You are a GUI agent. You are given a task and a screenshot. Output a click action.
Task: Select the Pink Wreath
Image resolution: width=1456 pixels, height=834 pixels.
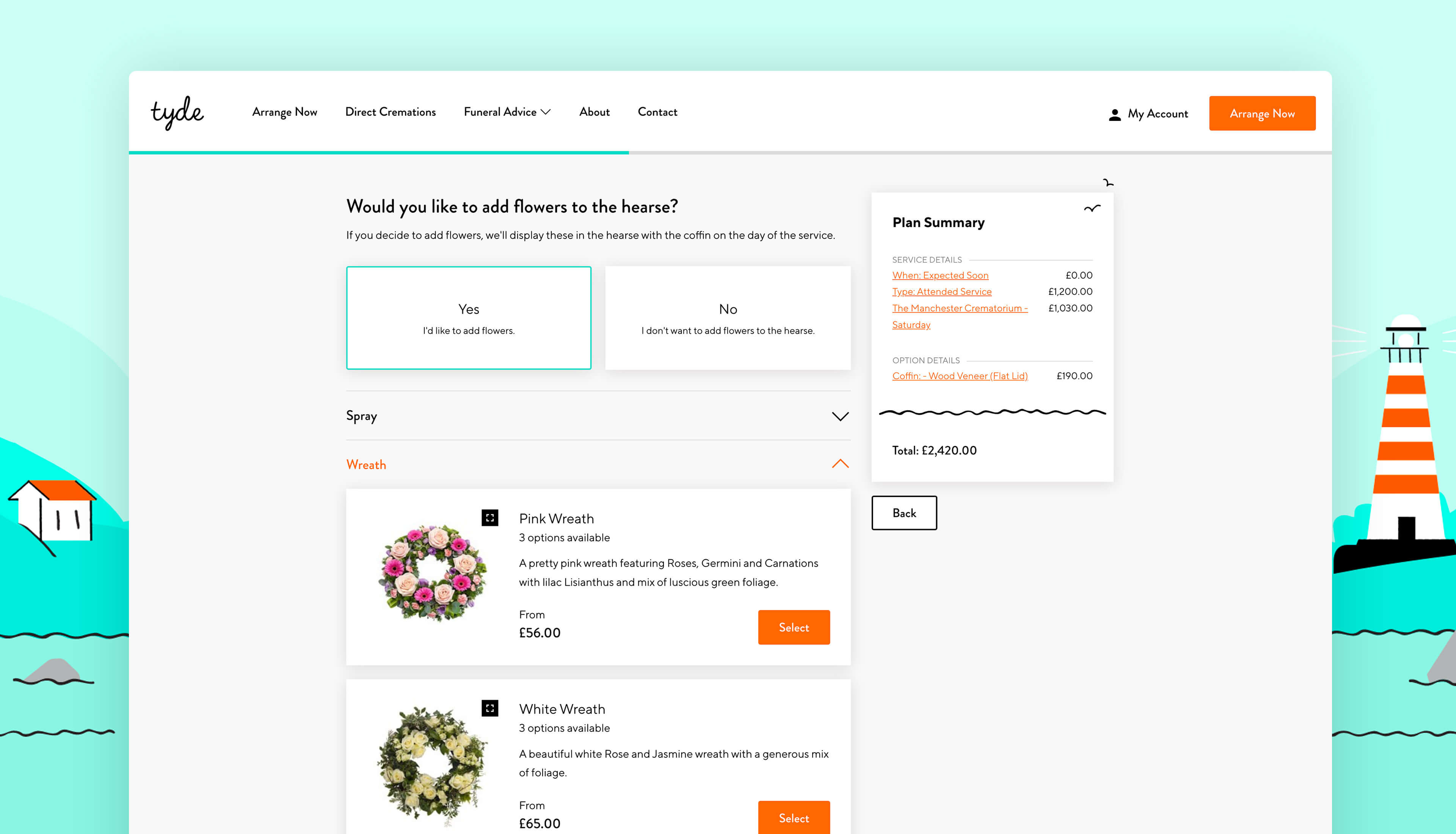(794, 627)
